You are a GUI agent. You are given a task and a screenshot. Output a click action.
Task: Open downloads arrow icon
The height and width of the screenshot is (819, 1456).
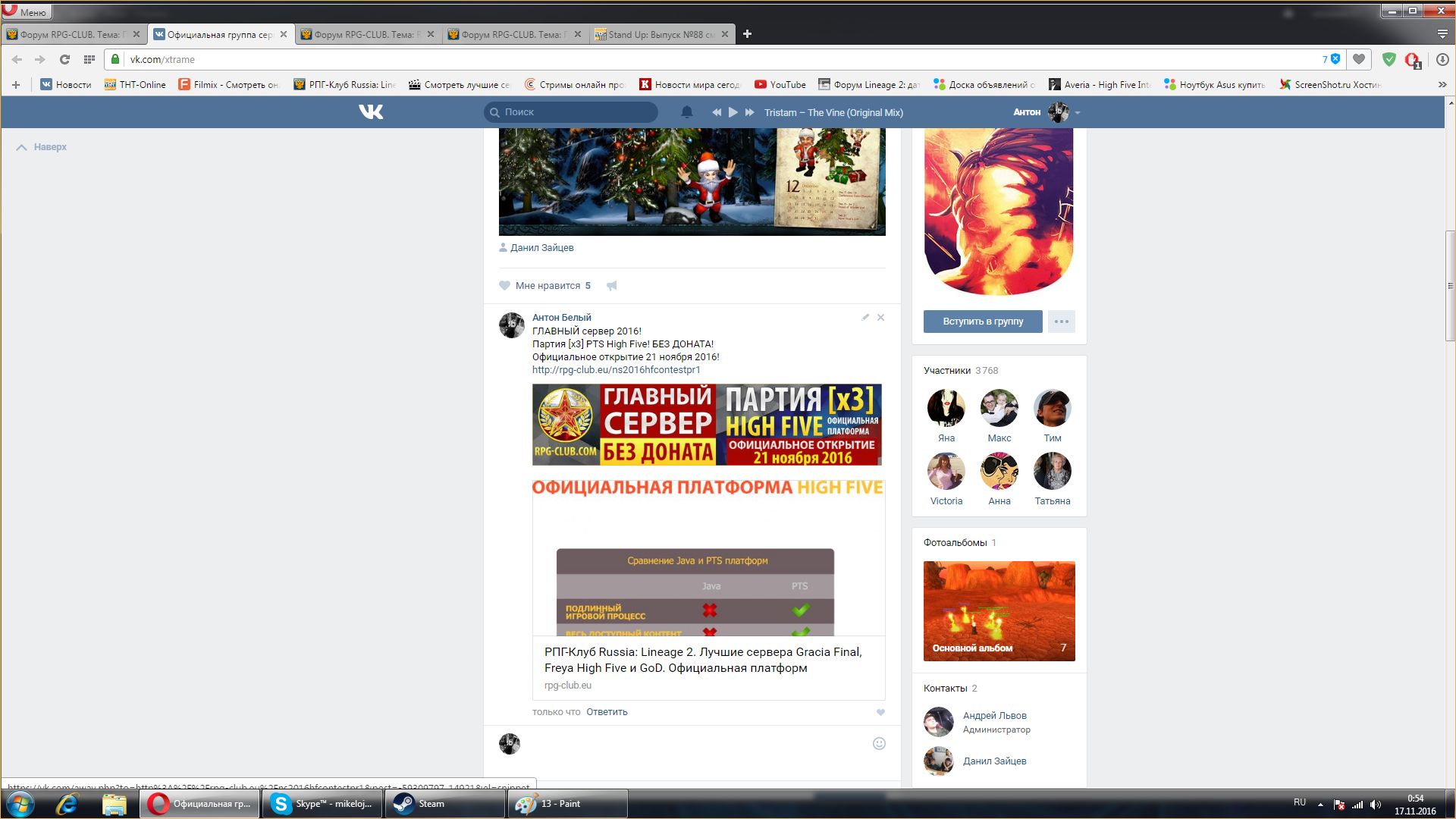[x=1443, y=59]
